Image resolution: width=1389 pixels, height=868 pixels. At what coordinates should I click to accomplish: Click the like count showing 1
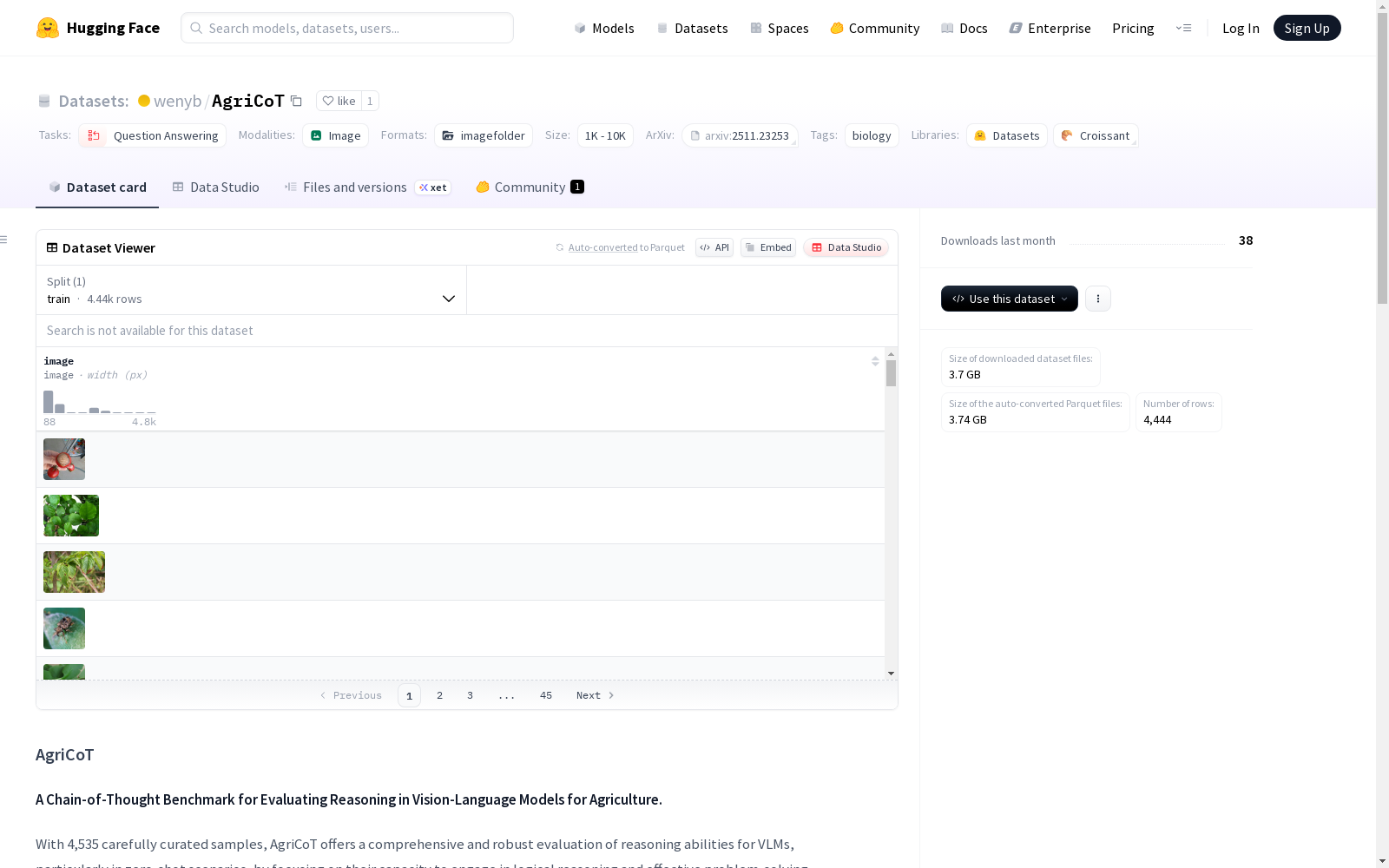370,101
